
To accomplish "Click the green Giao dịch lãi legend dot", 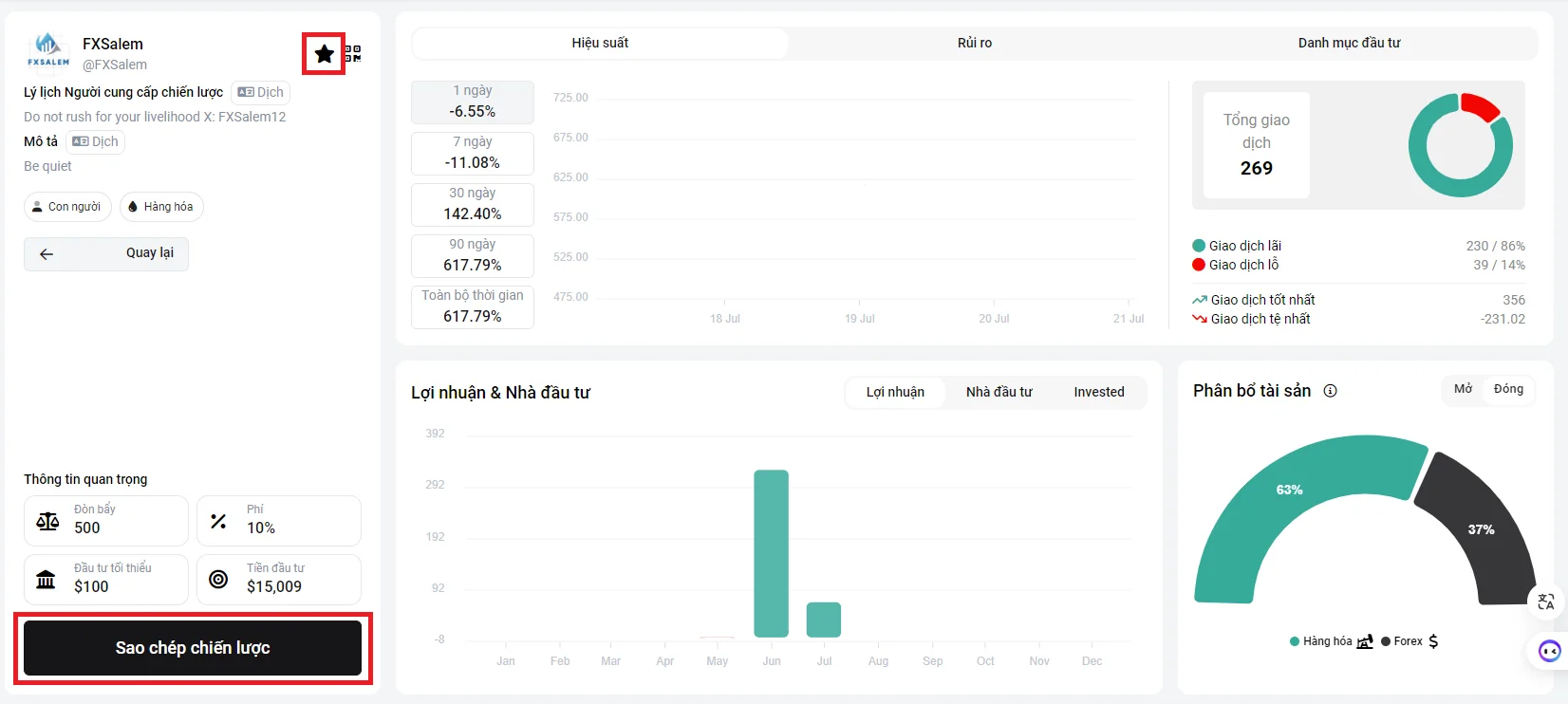I will tap(1199, 246).
